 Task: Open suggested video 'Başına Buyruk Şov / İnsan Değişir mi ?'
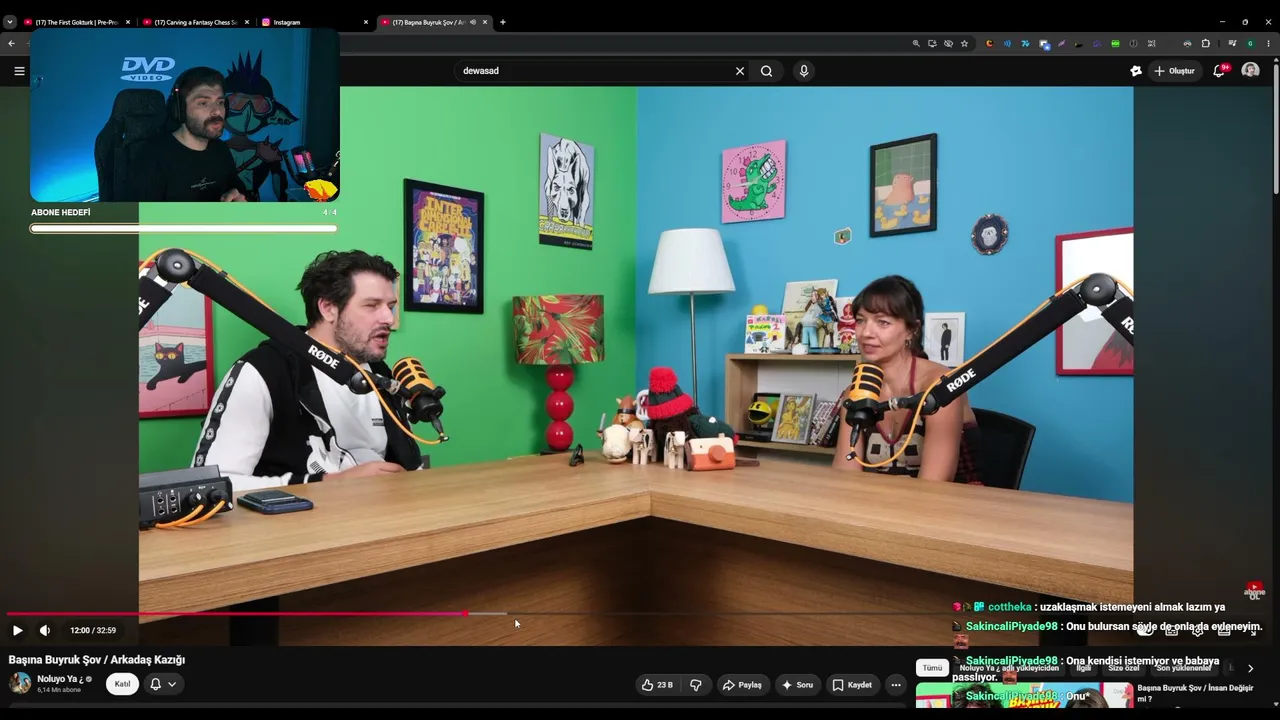pyautogui.click(x=1195, y=693)
